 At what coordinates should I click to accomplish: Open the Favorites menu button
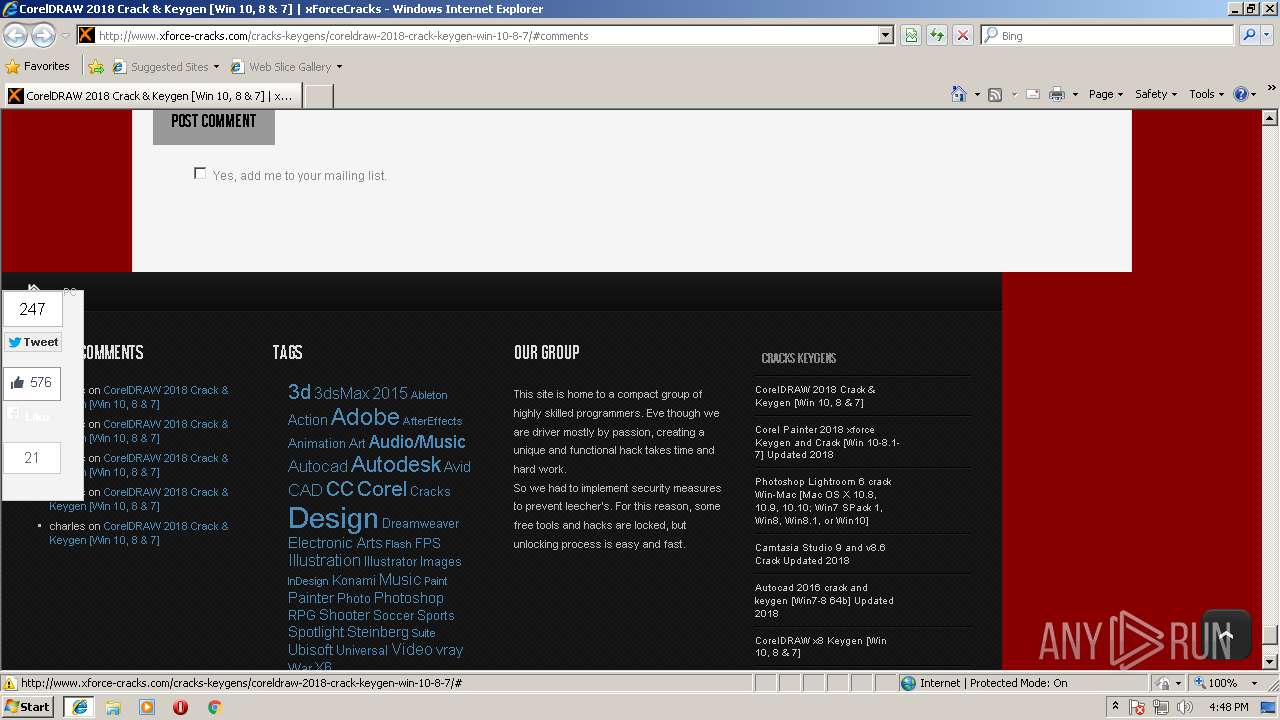tap(38, 67)
